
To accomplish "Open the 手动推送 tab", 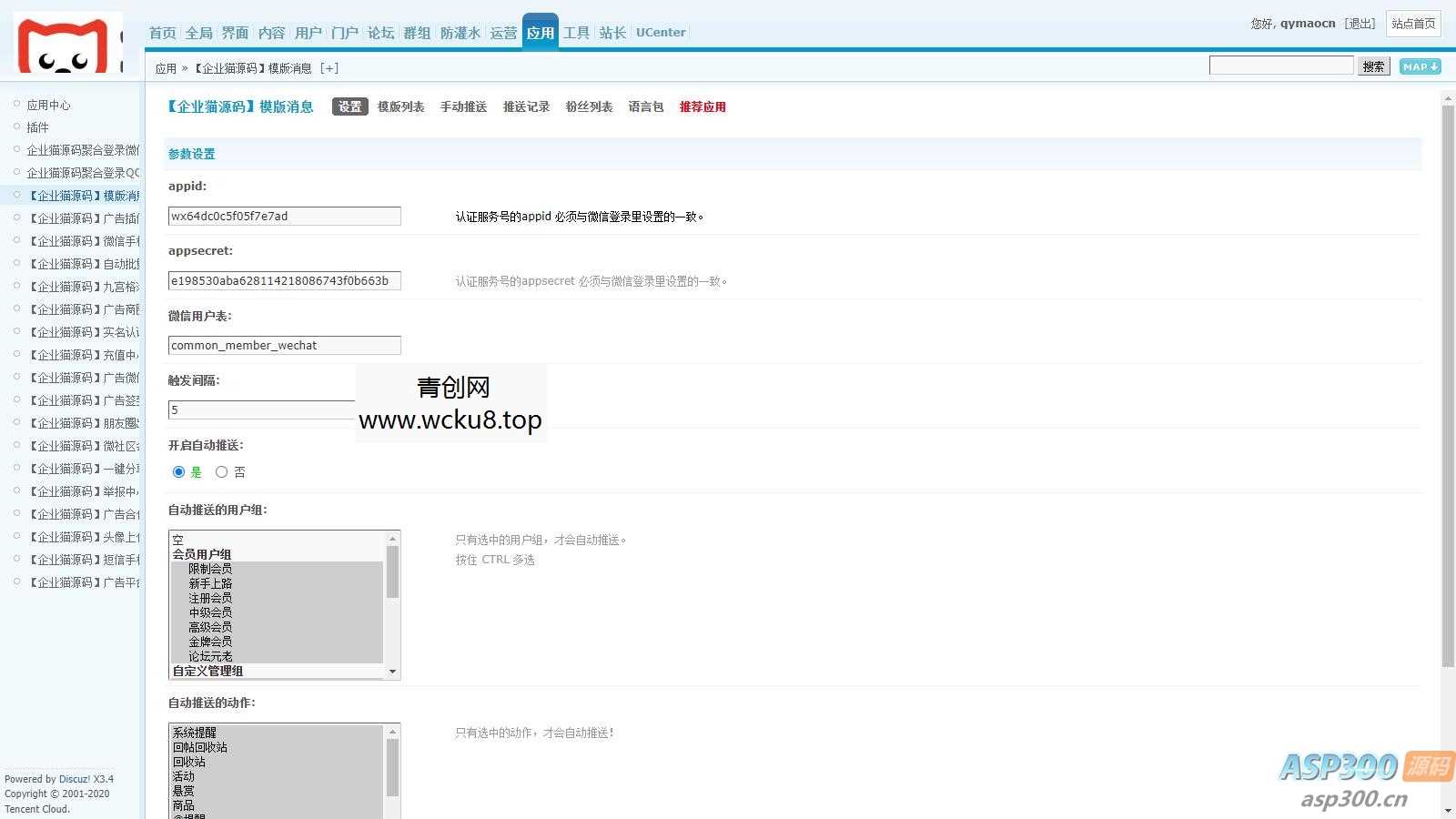I will [462, 106].
